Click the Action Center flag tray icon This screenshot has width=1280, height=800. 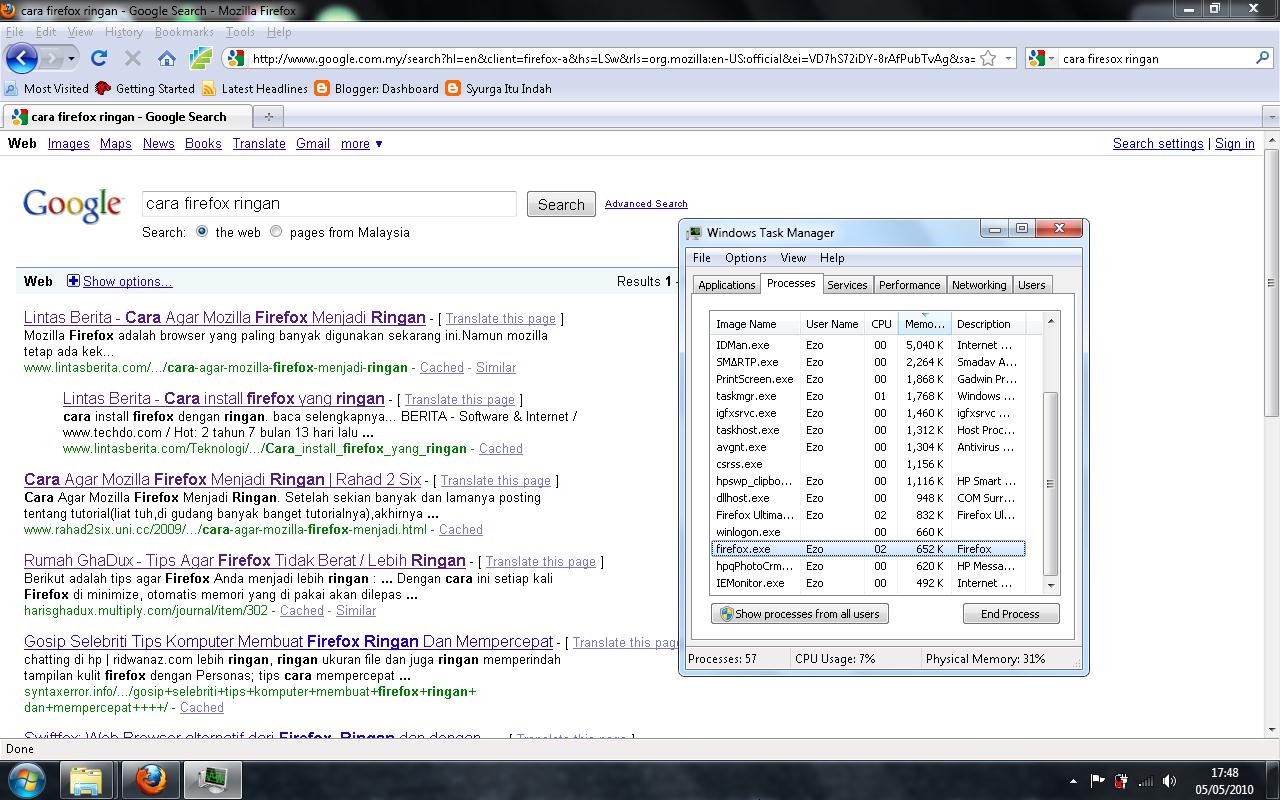click(x=1097, y=781)
